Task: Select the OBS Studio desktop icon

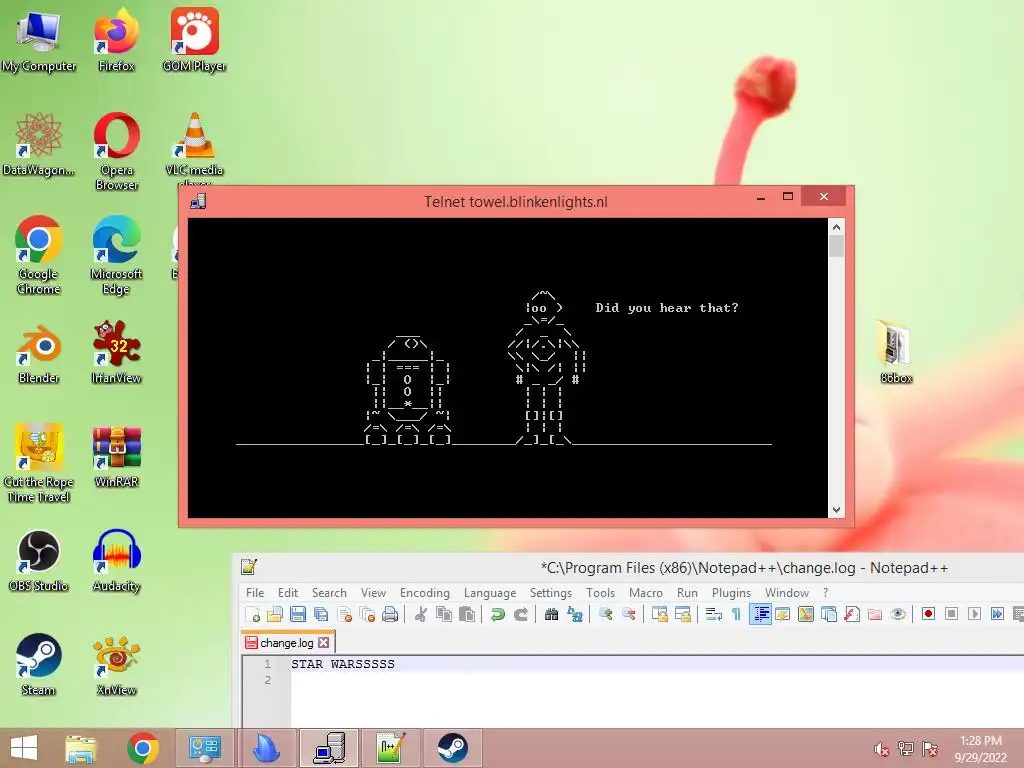Action: (x=39, y=560)
